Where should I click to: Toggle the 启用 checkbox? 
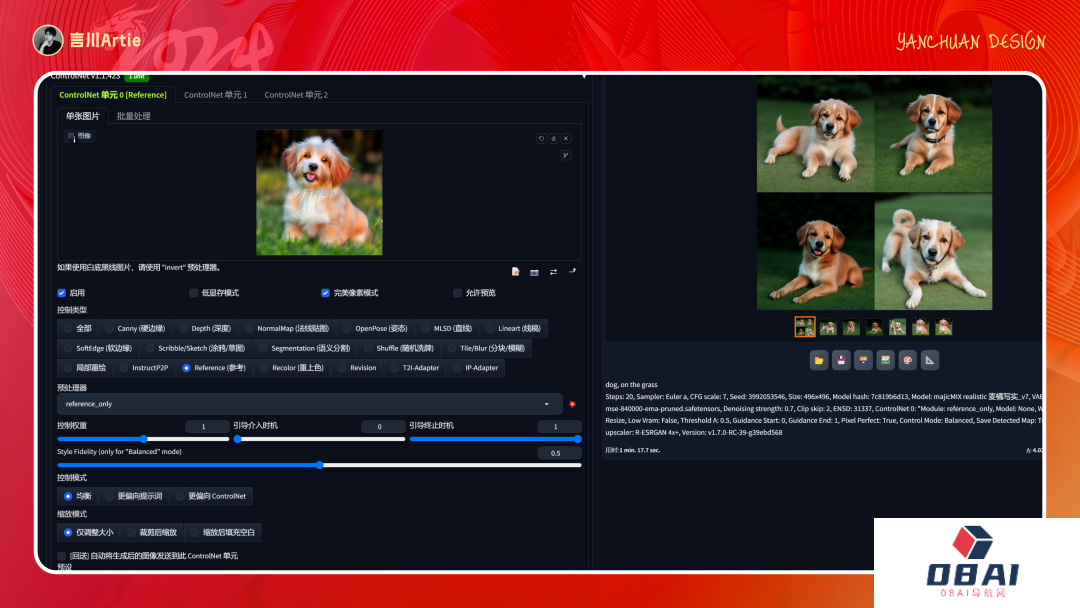click(x=62, y=293)
